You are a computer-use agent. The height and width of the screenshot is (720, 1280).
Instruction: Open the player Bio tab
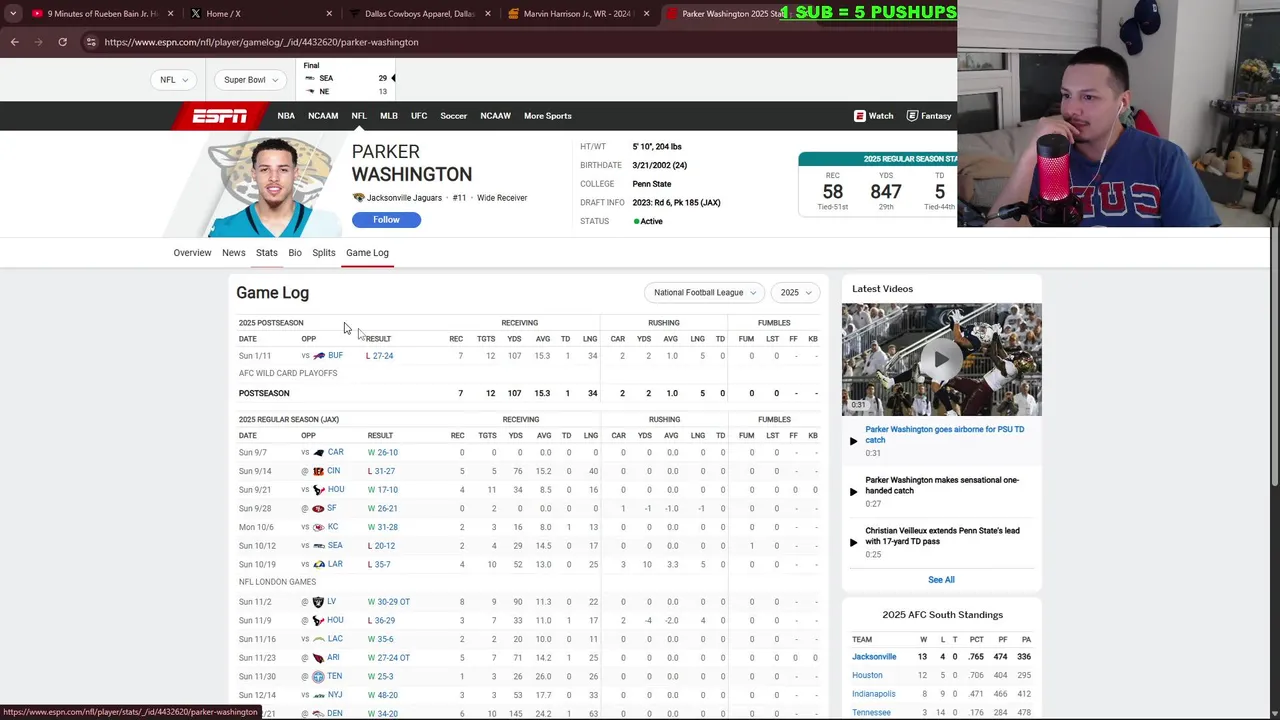(x=295, y=253)
